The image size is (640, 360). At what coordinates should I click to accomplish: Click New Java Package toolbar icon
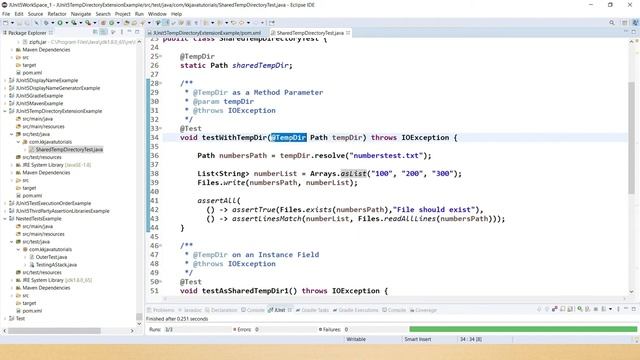(x=103, y=23)
